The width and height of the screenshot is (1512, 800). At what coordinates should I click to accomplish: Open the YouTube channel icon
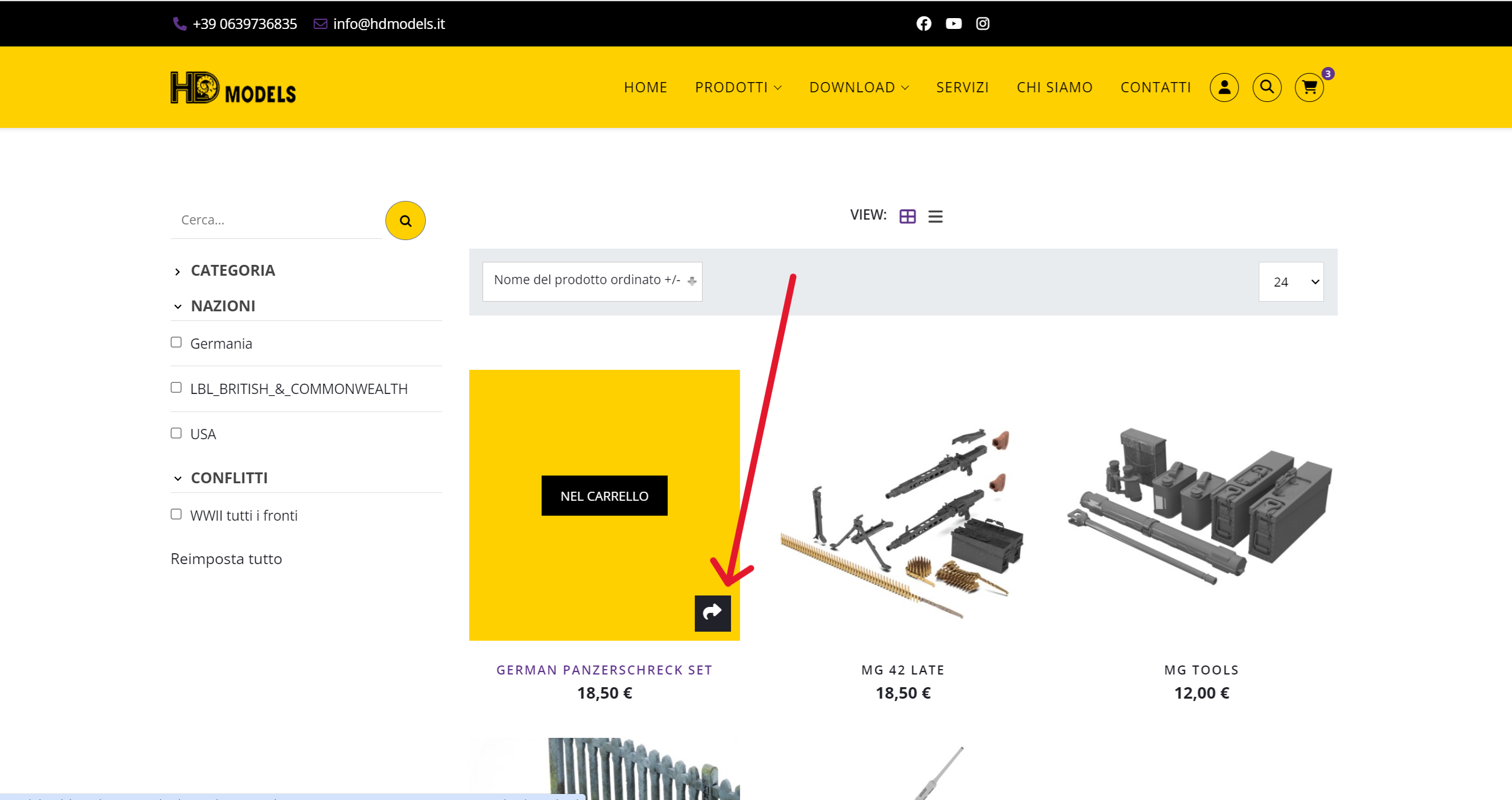click(x=954, y=24)
